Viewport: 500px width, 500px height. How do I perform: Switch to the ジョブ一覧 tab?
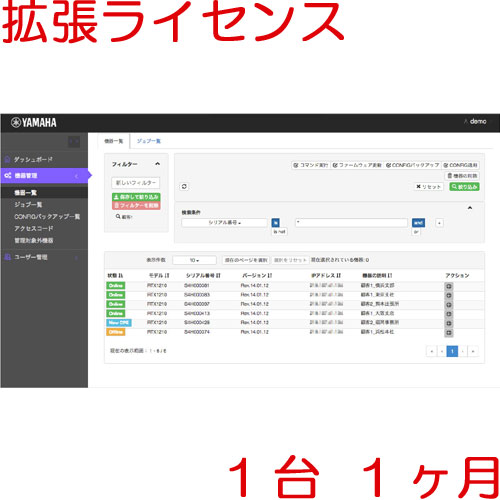pos(149,141)
